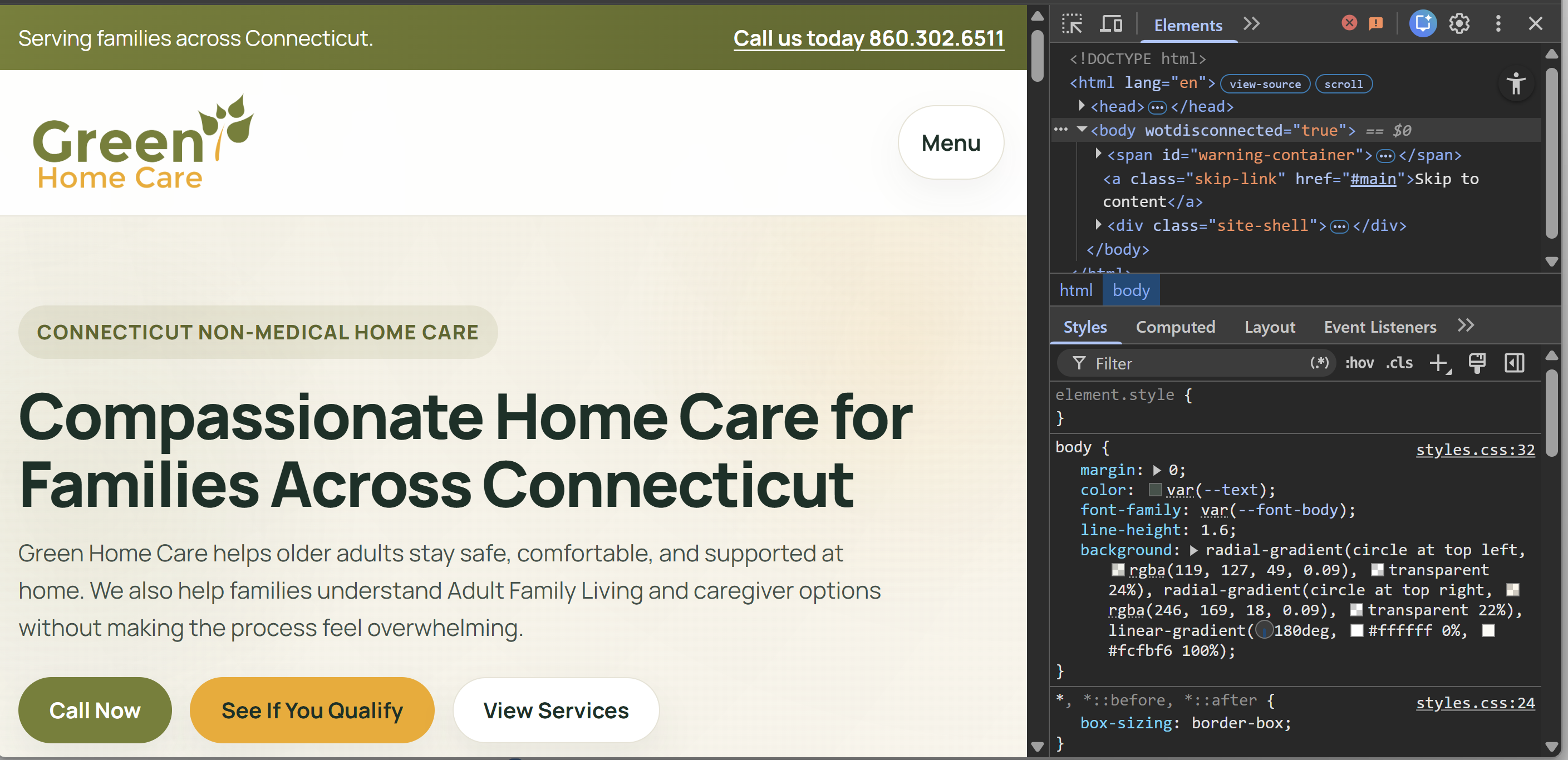Open DevTools settings gear

pyautogui.click(x=1459, y=23)
